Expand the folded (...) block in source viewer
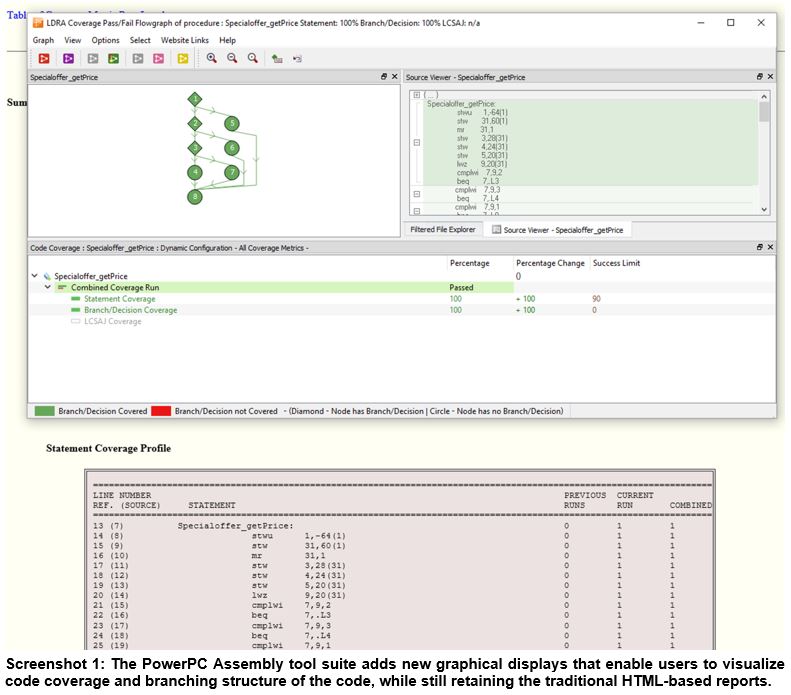 pyautogui.click(x=417, y=95)
